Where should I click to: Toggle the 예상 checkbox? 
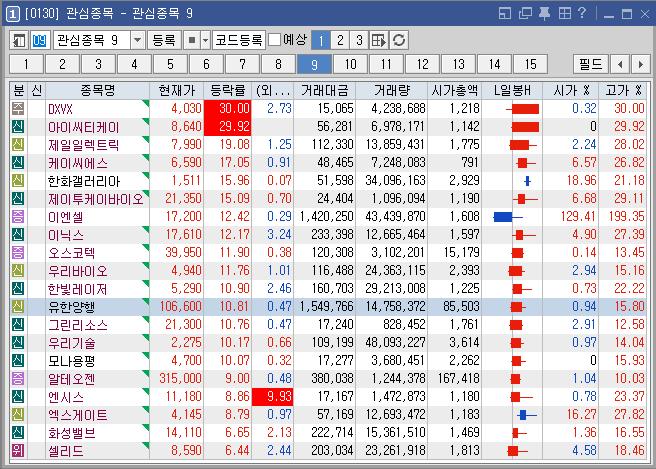(274, 40)
